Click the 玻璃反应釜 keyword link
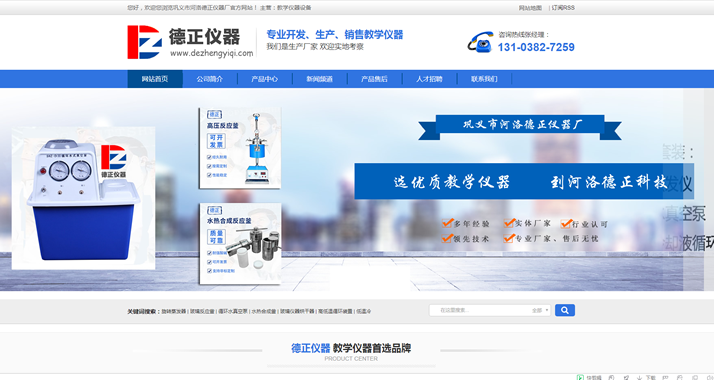This screenshot has height=380, width=714. pyautogui.click(x=202, y=311)
